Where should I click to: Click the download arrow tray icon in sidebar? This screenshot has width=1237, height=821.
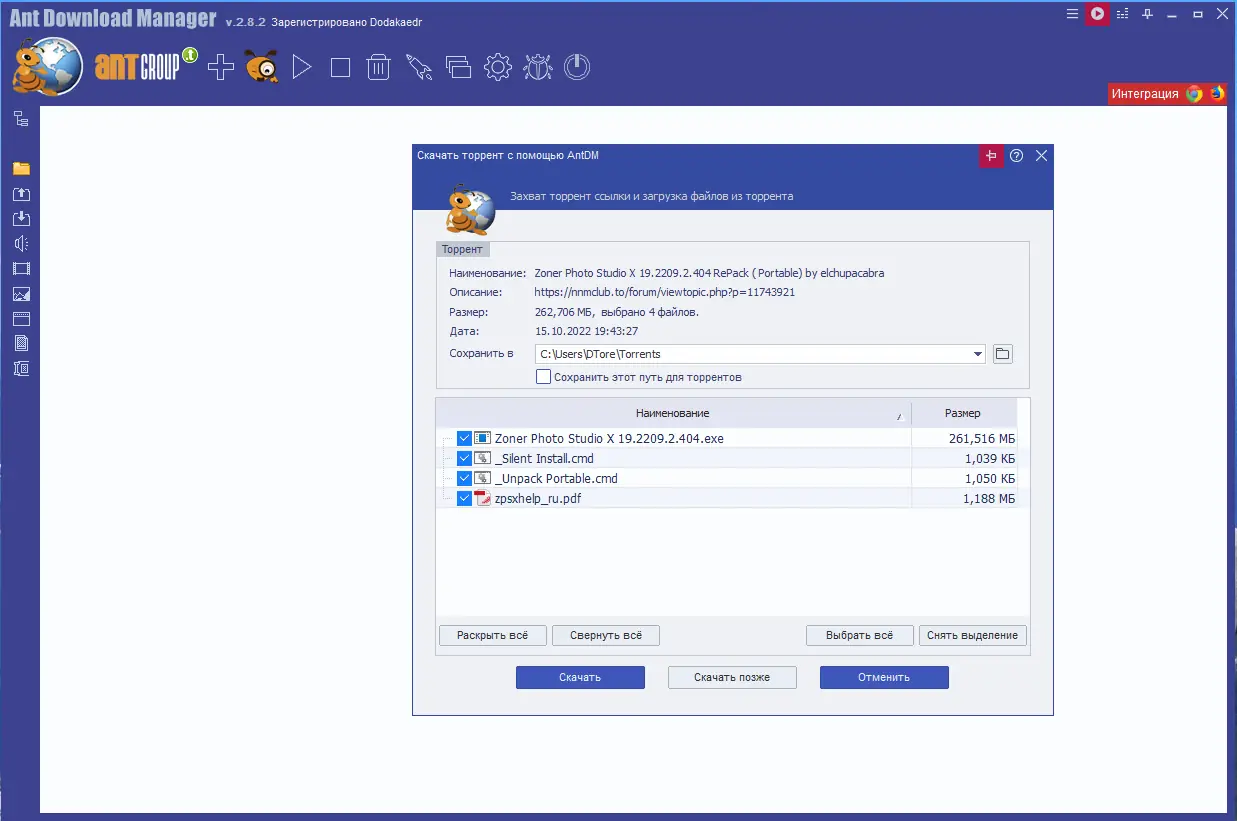(x=21, y=219)
